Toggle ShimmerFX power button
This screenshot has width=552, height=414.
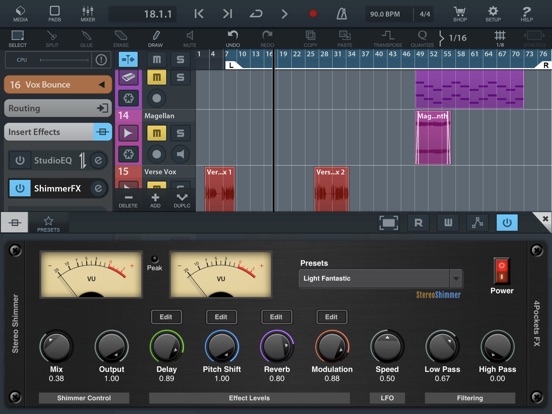tap(20, 188)
